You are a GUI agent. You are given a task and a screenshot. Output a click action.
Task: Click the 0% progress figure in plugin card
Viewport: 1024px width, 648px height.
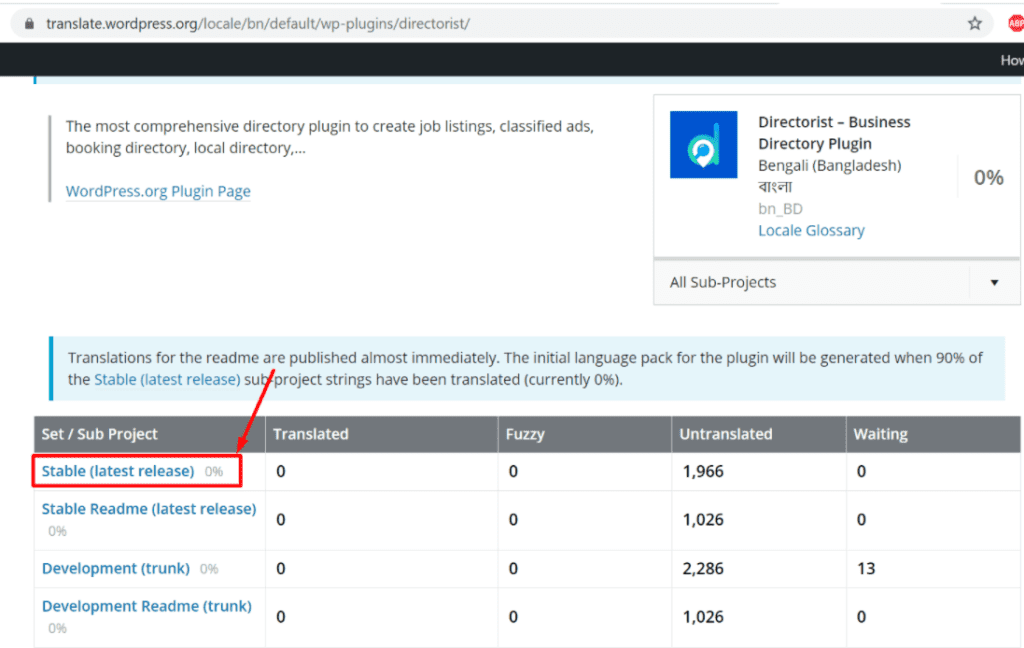pyautogui.click(x=989, y=178)
